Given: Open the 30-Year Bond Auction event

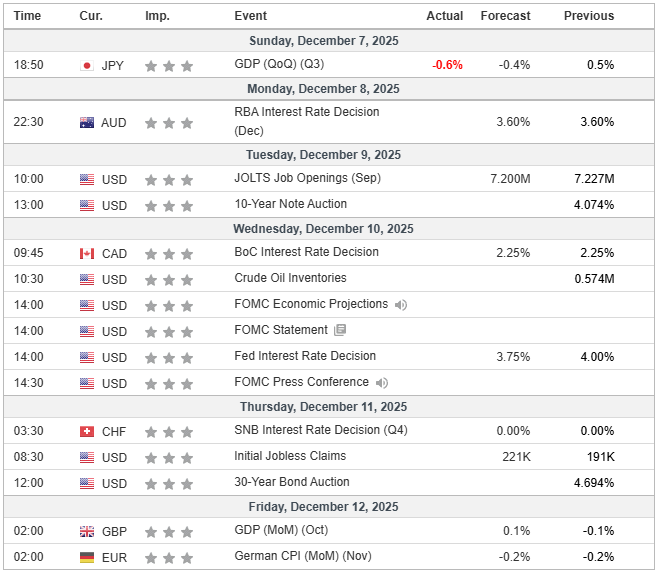Looking at the screenshot, I should (292, 482).
